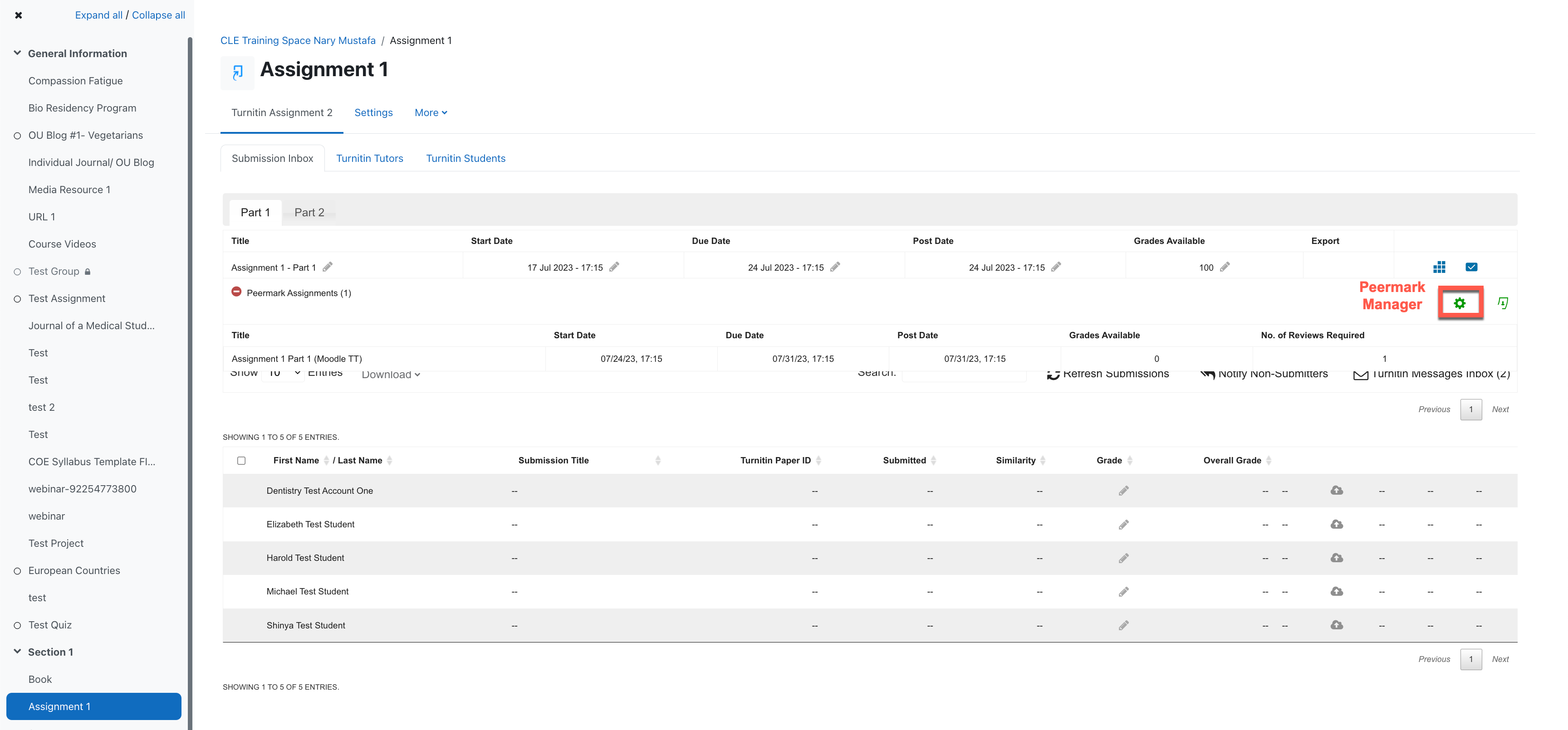The width and height of the screenshot is (1568, 730).
Task: Edit grade pencil for Michael Test Student
Action: click(1124, 591)
